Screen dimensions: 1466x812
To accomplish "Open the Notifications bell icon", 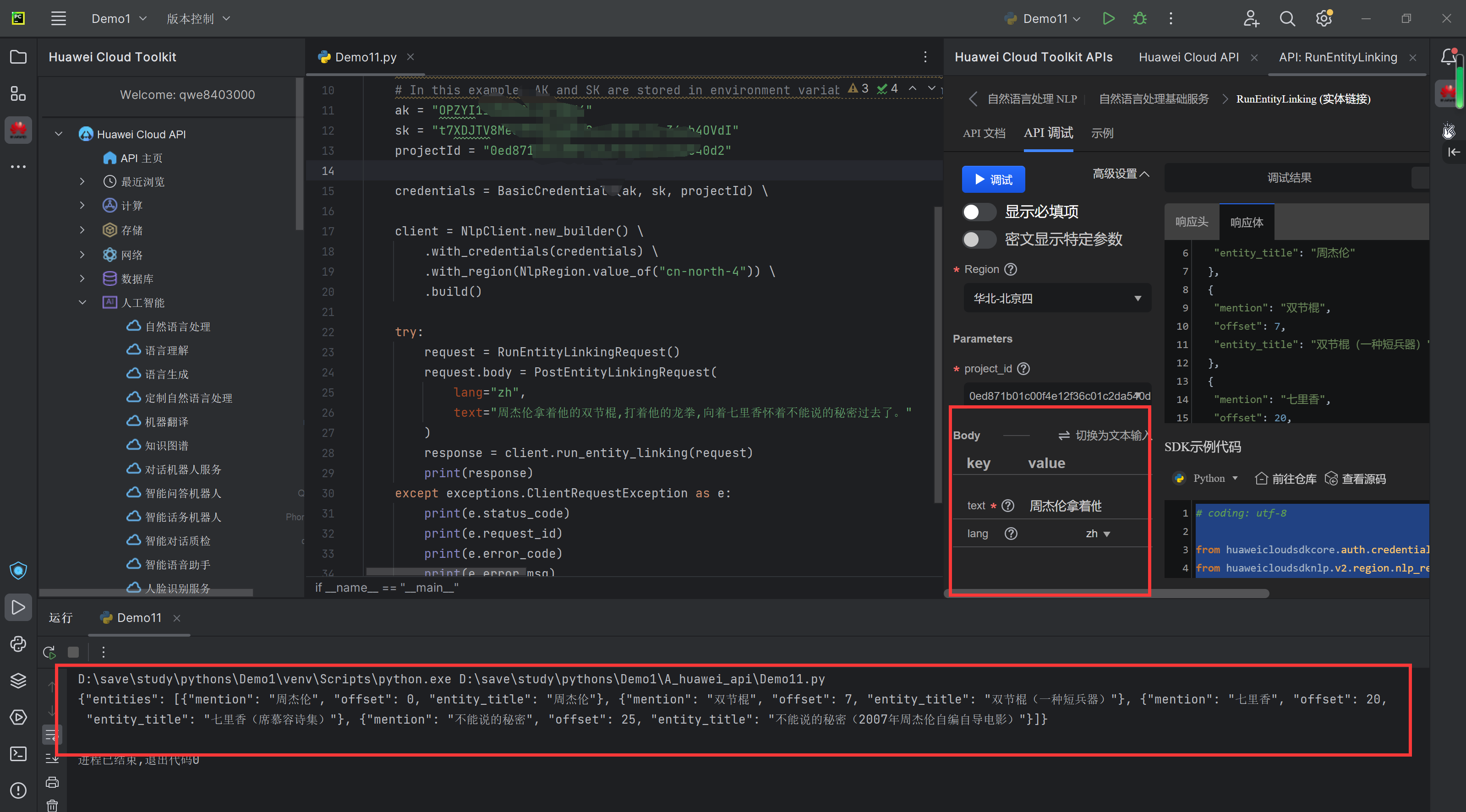I will pos(1449,57).
